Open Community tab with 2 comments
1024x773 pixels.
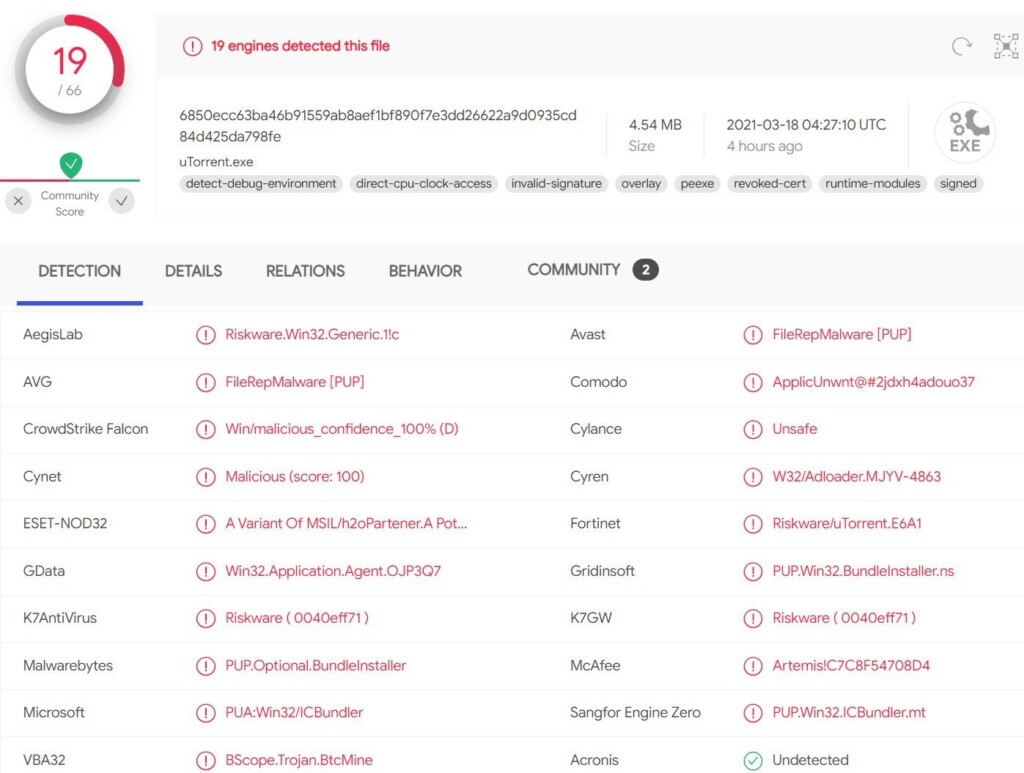[x=592, y=270]
